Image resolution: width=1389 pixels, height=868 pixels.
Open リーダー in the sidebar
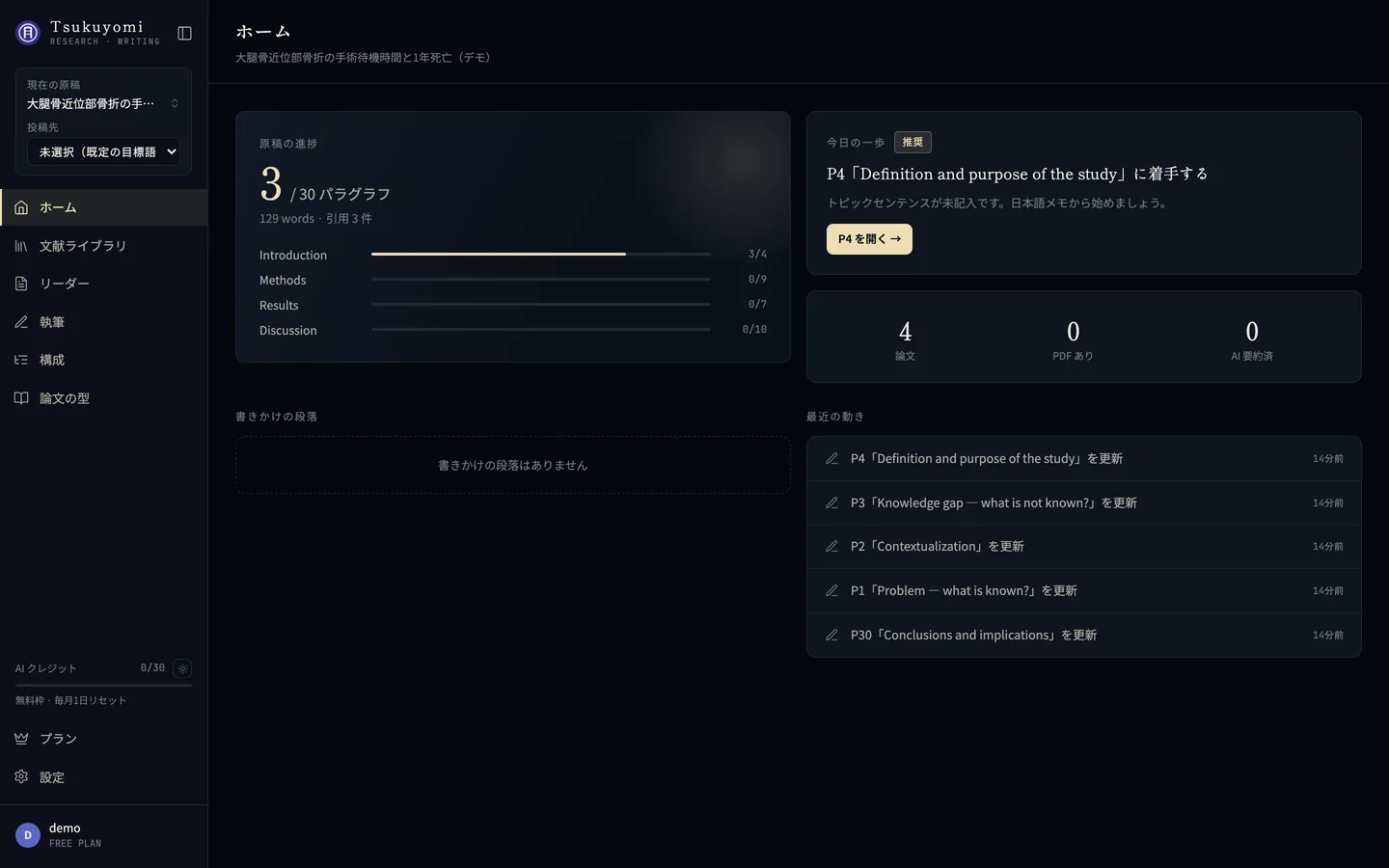pyautogui.click(x=104, y=284)
